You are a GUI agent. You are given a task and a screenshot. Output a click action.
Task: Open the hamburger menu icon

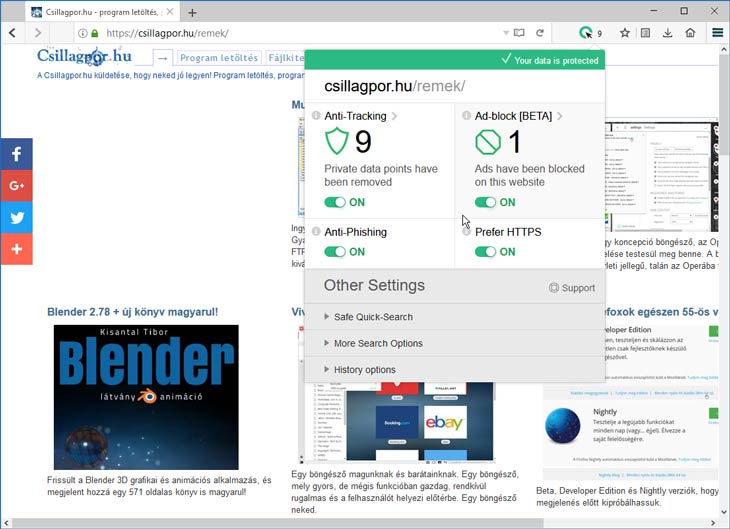point(717,33)
